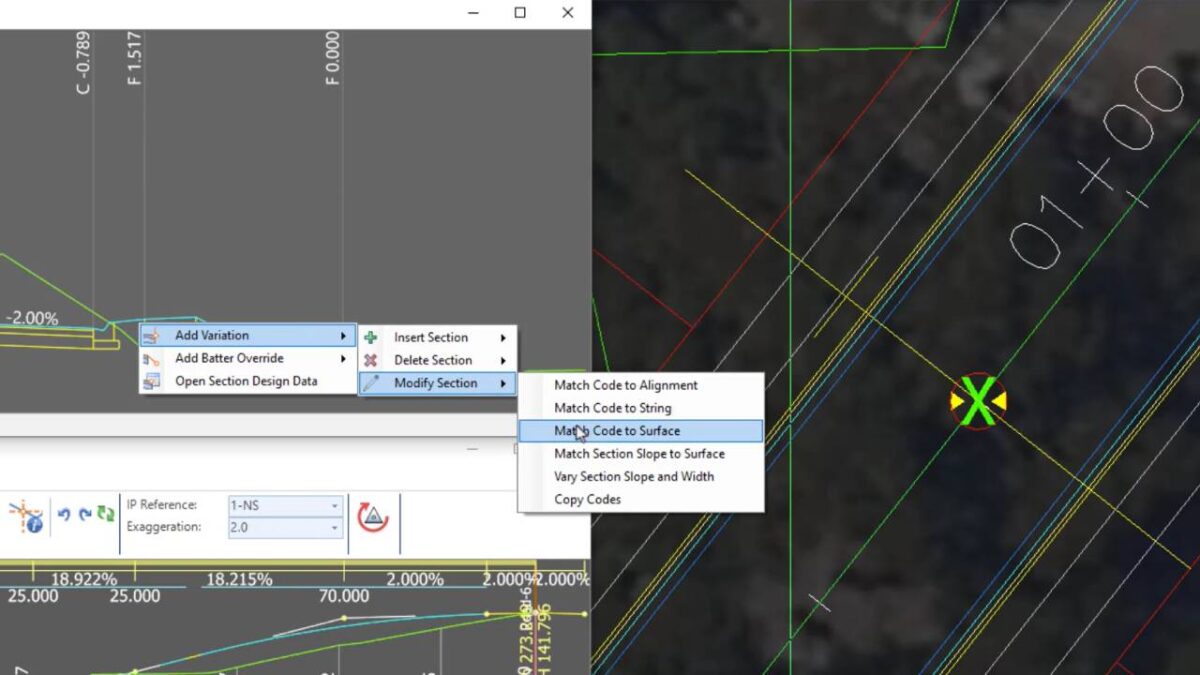The height and width of the screenshot is (675, 1200).
Task: Open the Exaggeration value dropdown
Action: pos(334,527)
